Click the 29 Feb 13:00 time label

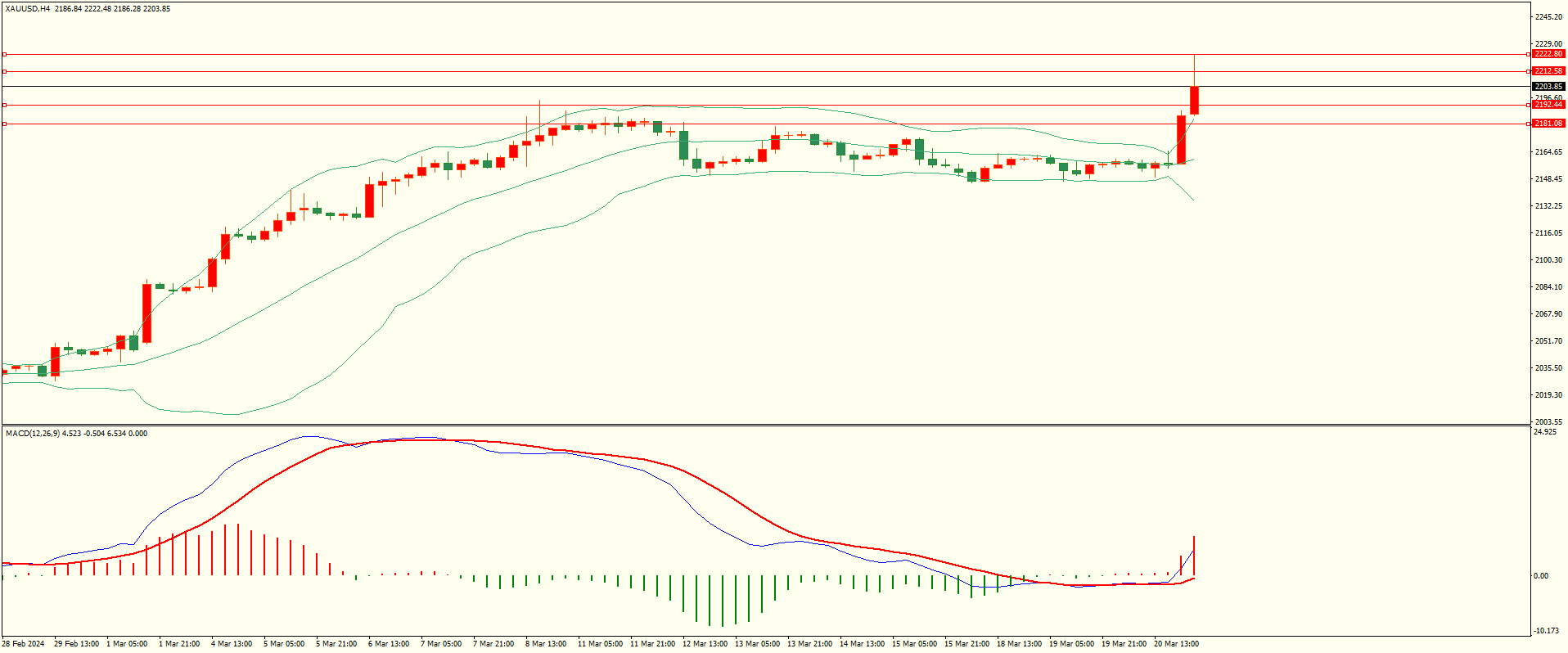76,644
